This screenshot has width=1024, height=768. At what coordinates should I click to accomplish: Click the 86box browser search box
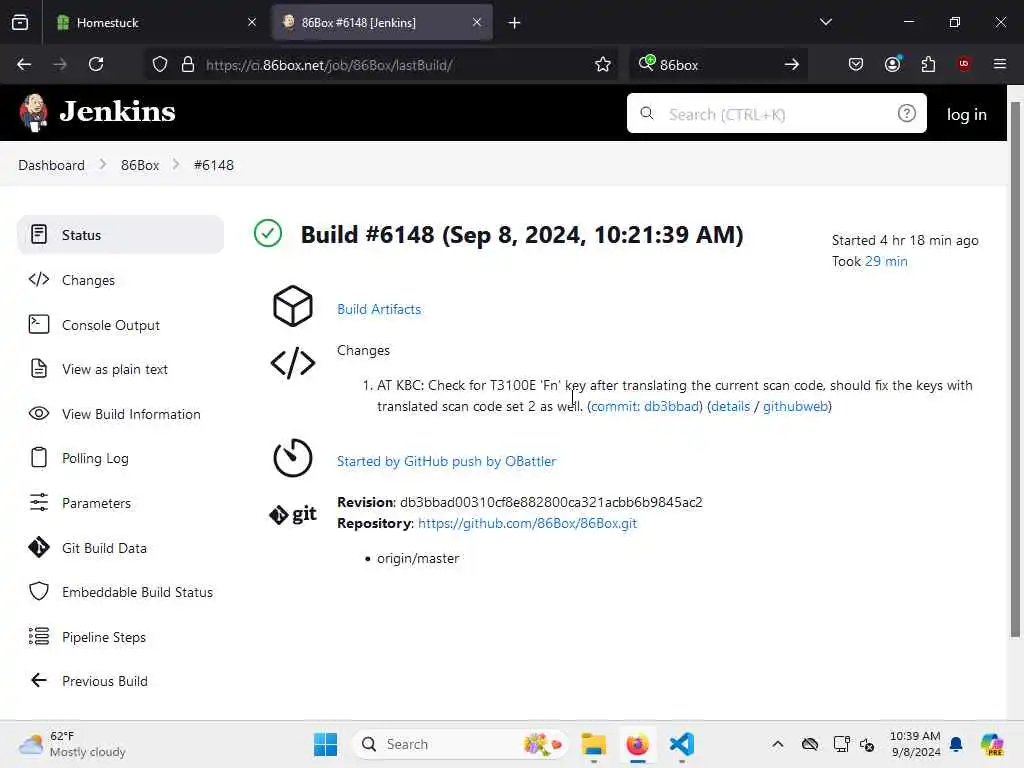click(x=718, y=65)
